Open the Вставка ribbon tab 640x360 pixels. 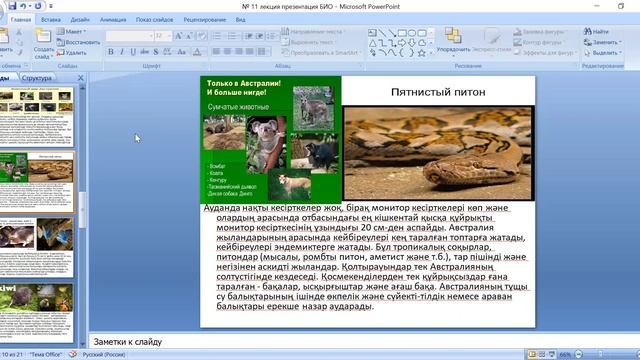click(x=51, y=20)
